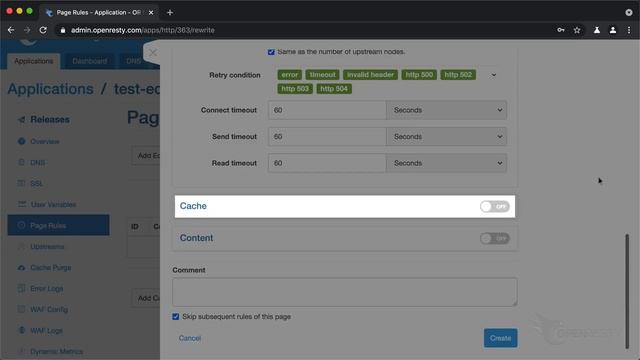Open the saved passwords key icon
The image size is (640, 360).
[x=561, y=30]
